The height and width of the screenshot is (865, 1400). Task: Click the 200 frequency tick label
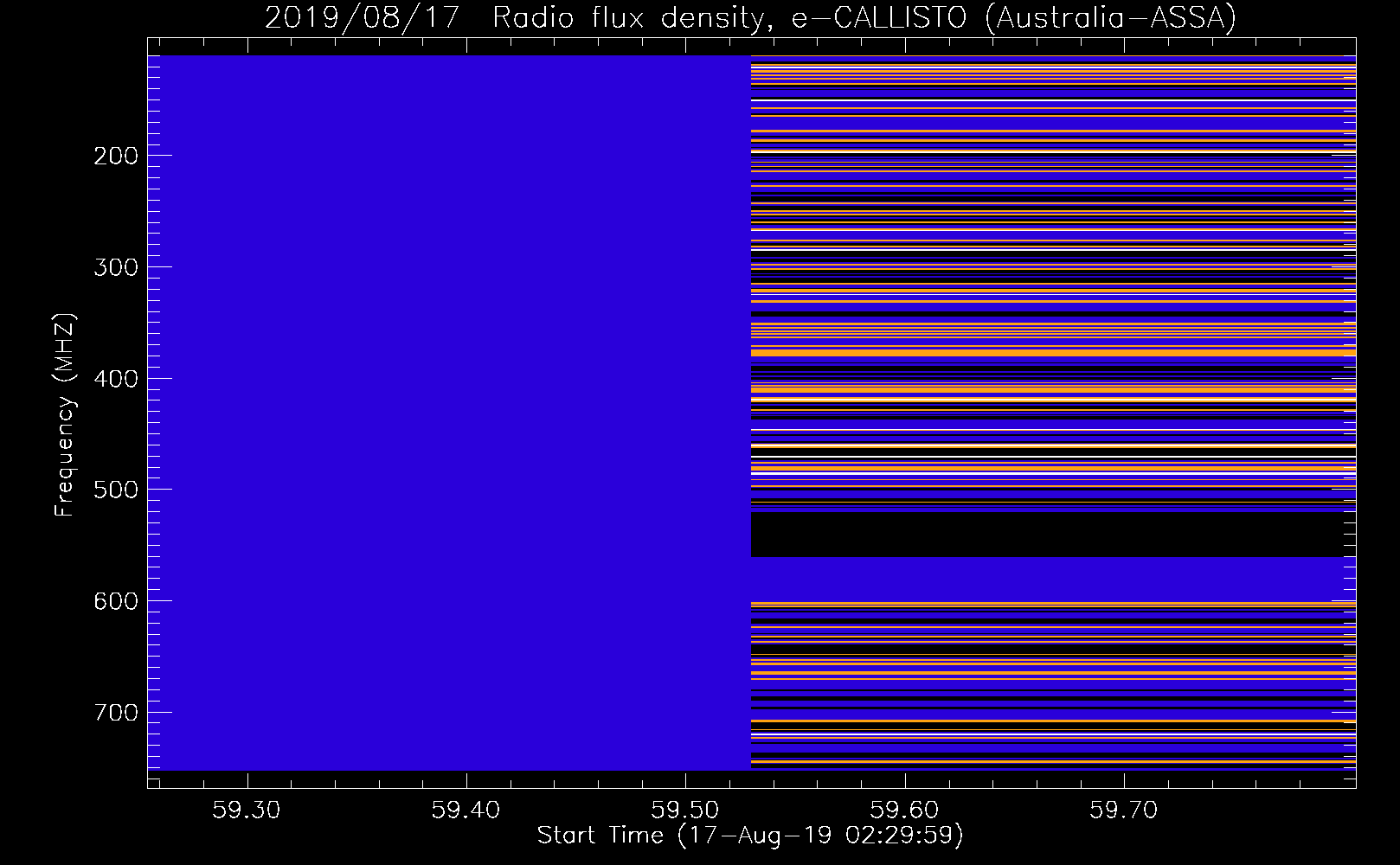click(115, 156)
